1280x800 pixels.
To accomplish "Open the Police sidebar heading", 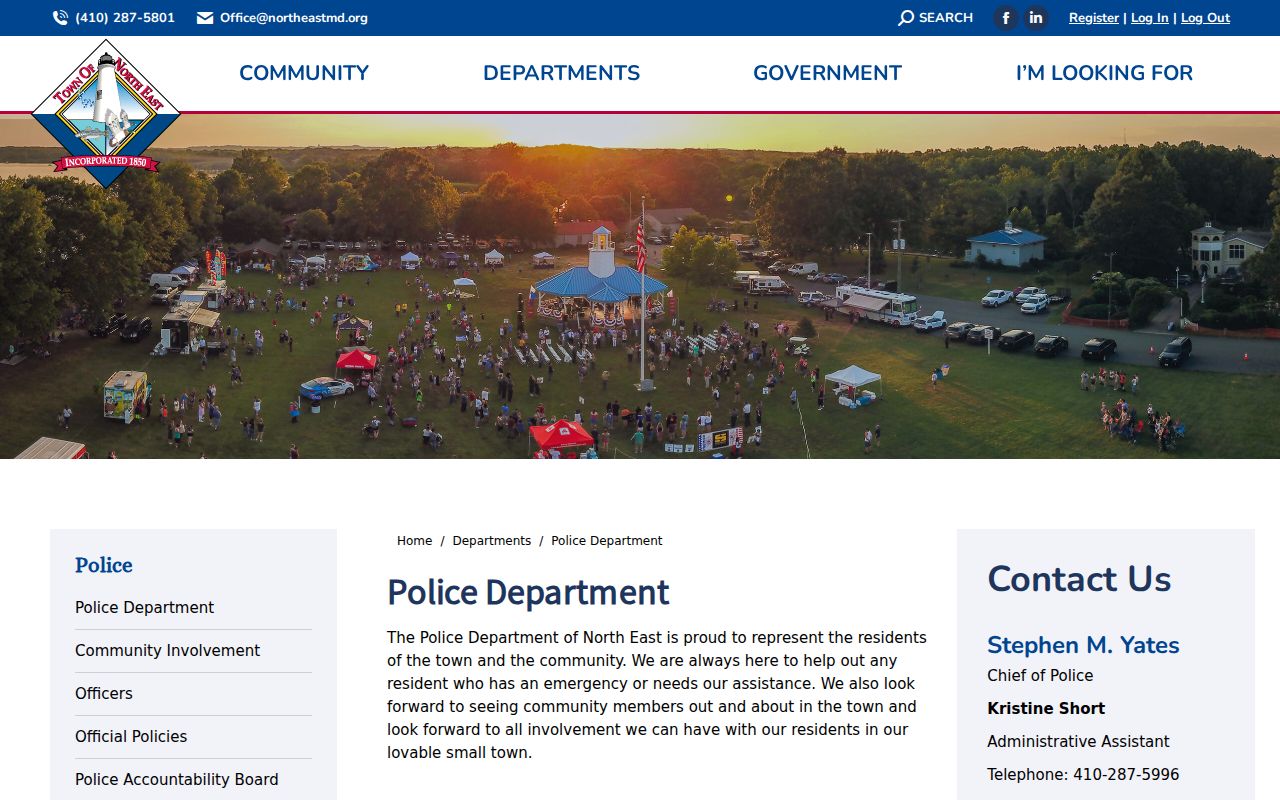I will (104, 565).
